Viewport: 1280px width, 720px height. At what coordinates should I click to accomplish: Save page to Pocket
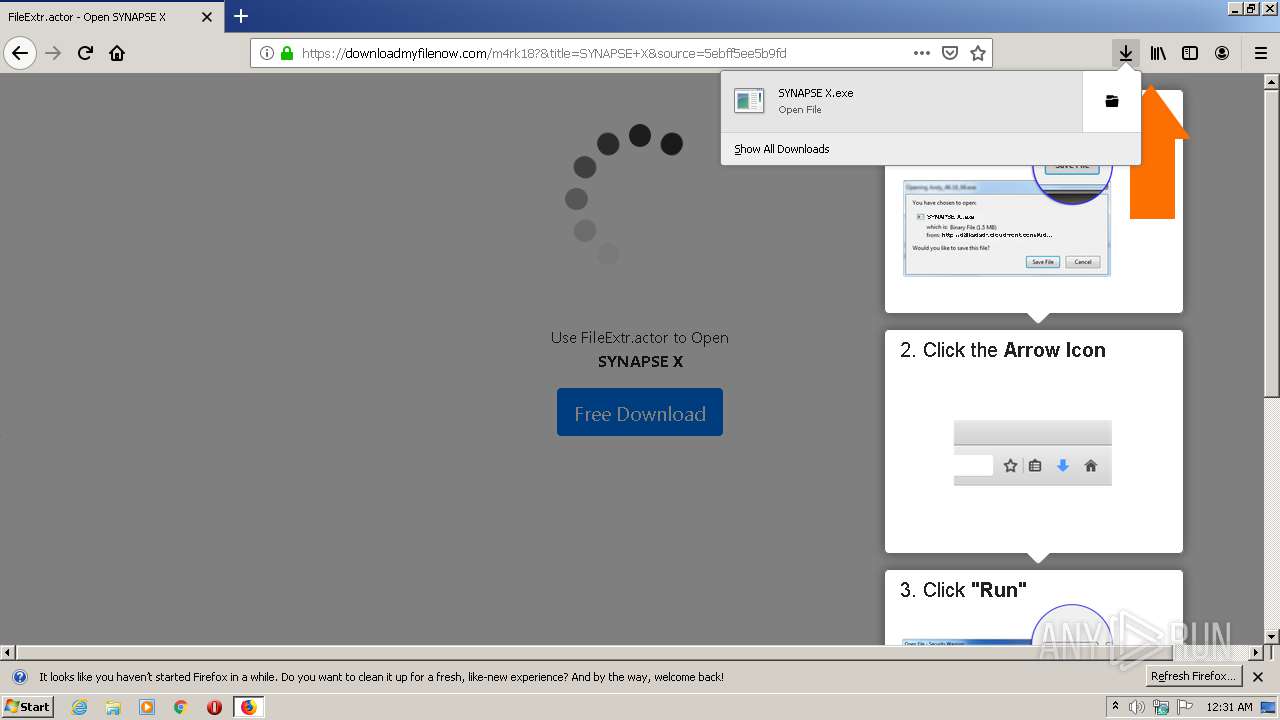(950, 53)
